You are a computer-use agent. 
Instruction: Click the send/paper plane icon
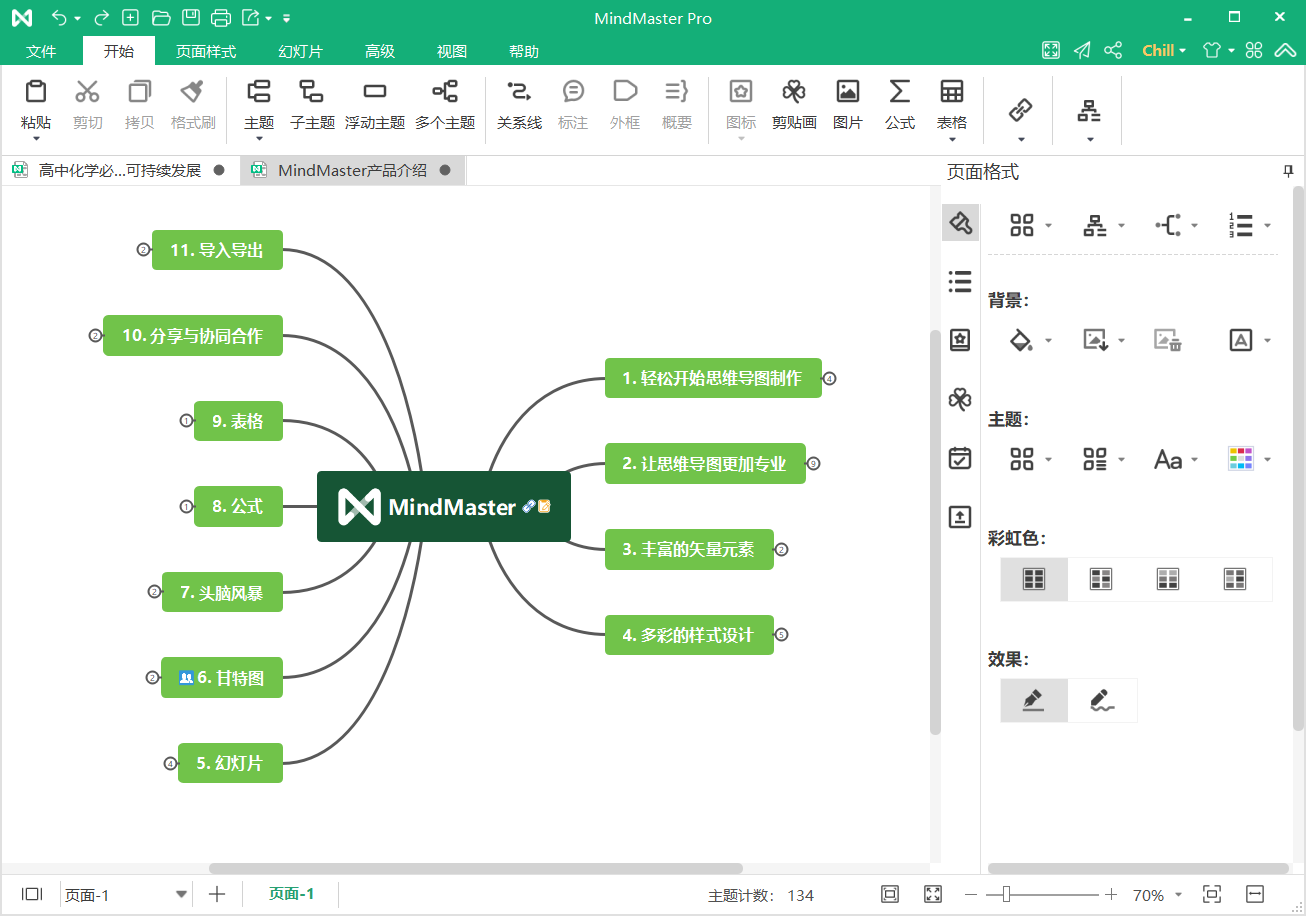[x=1082, y=50]
